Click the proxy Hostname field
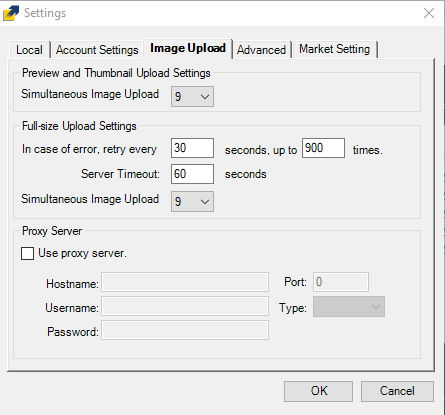Image resolution: width=445 pixels, height=415 pixels. point(185,282)
